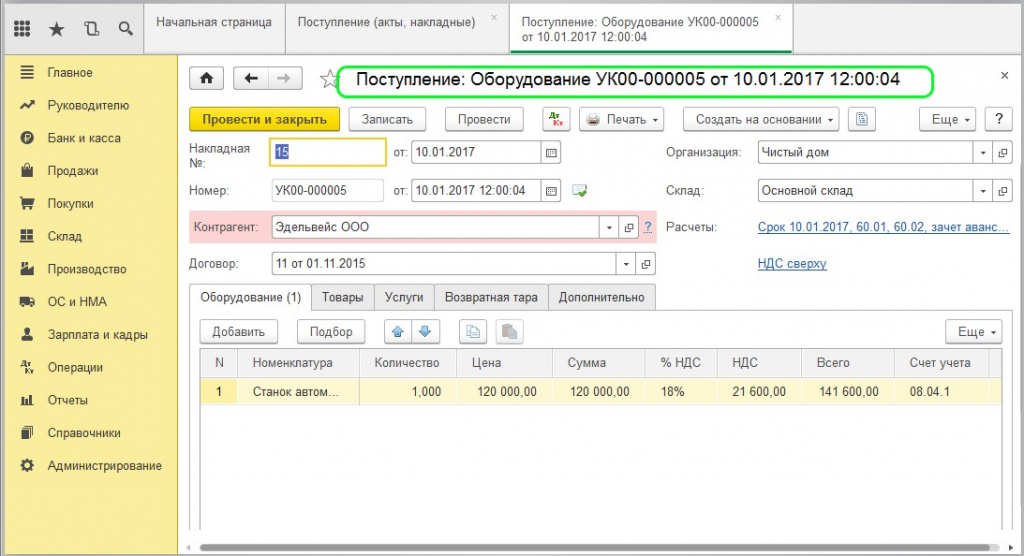Screen dimensions: 1024x556
Task: Switch to the Возвратная тара tab
Action: click(x=491, y=297)
